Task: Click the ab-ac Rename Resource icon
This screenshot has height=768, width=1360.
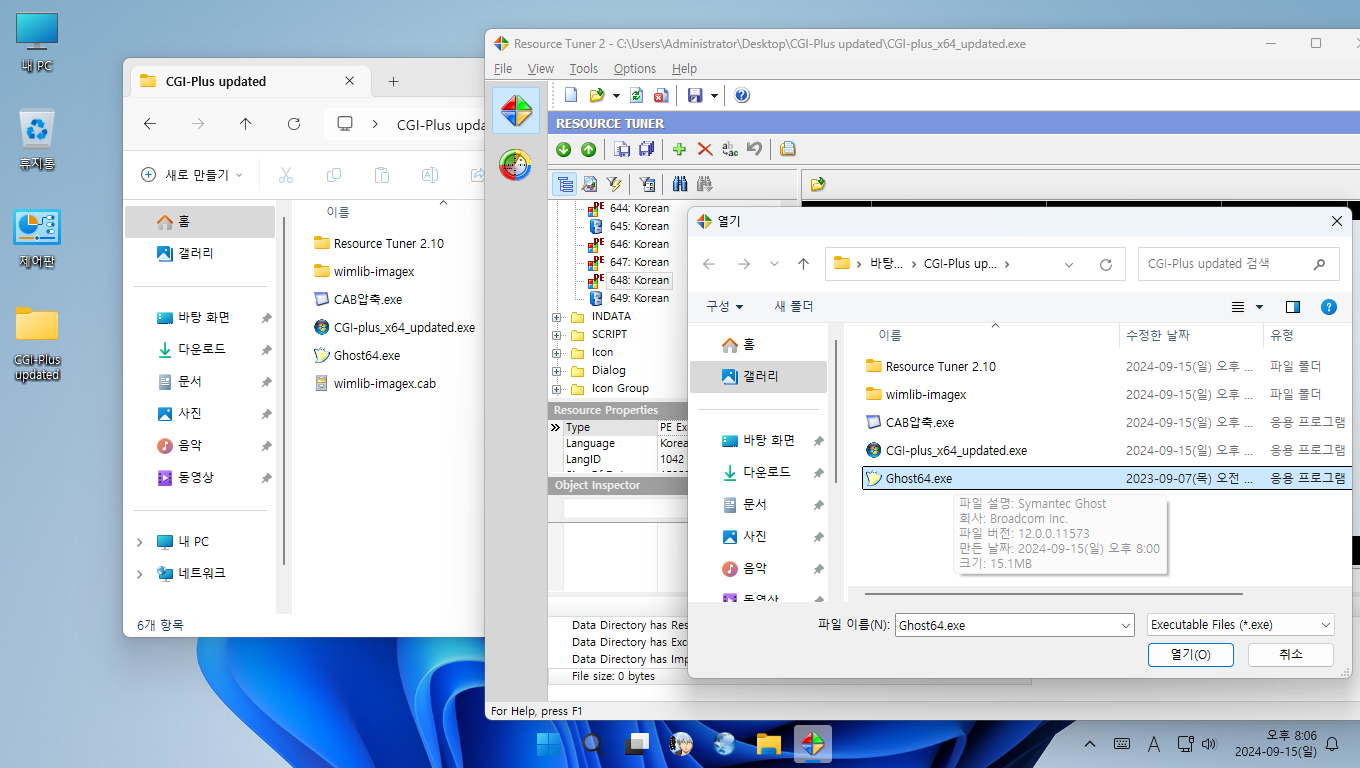Action: (x=730, y=149)
